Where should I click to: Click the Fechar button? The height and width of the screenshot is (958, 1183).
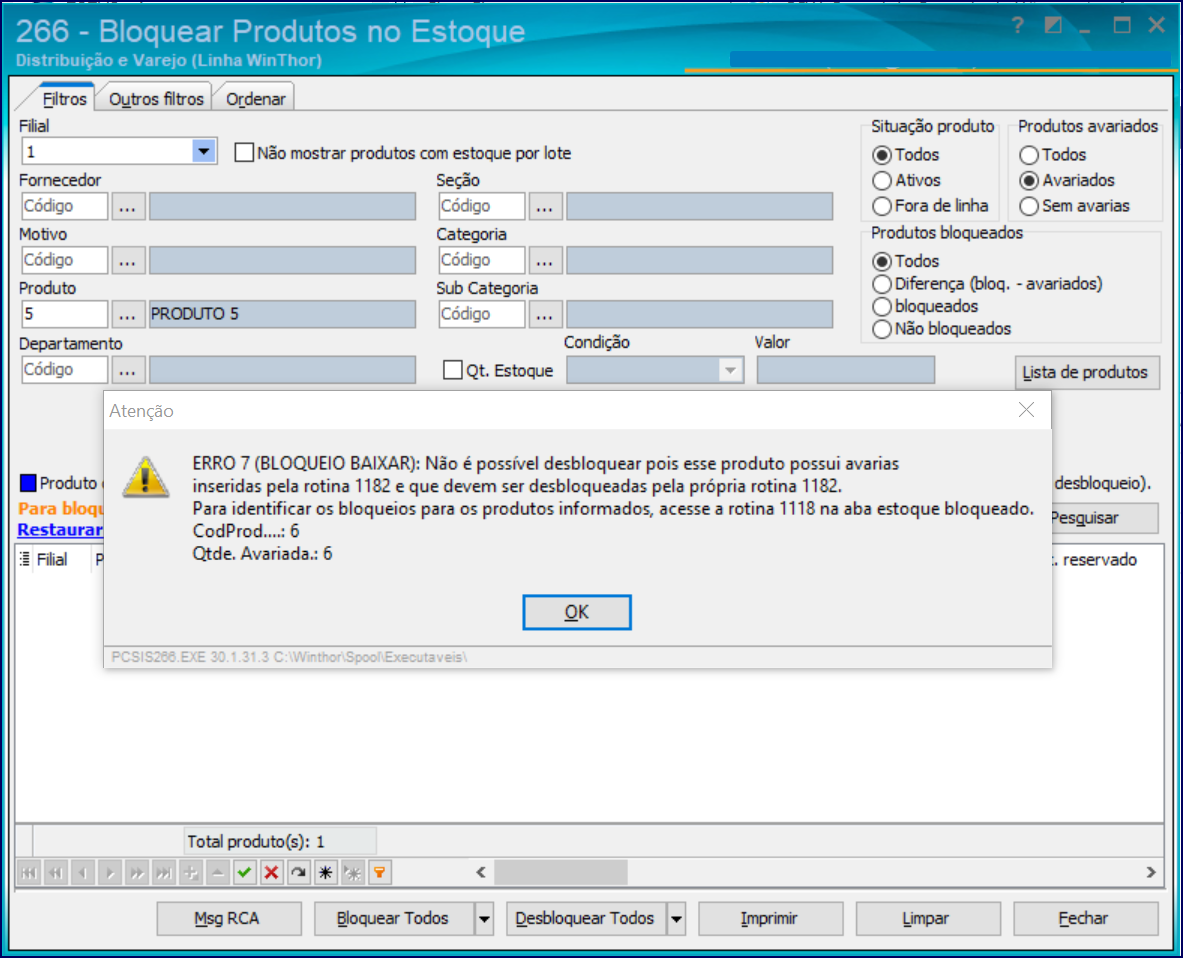click(x=1086, y=919)
